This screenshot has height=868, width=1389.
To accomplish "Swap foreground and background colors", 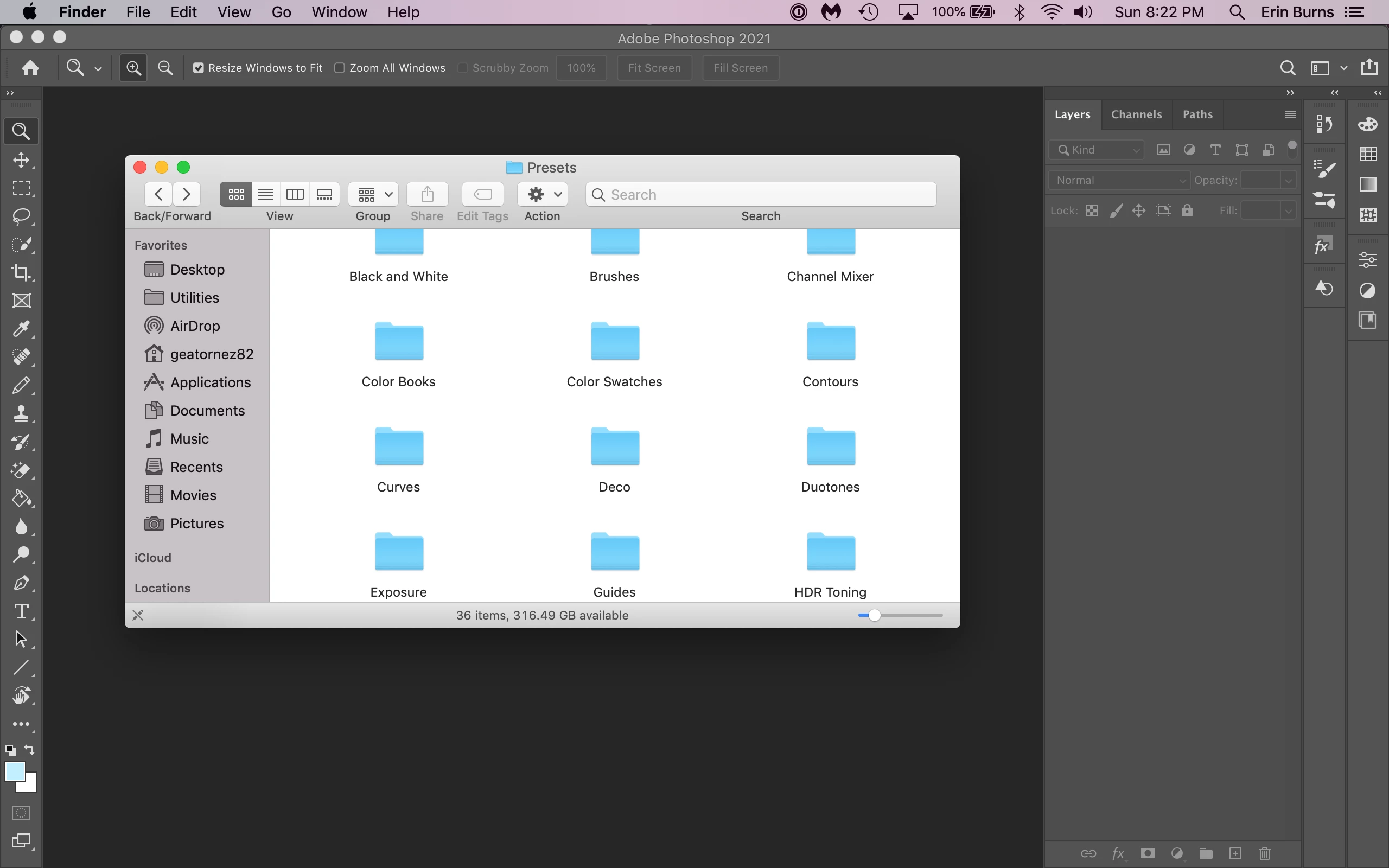I will [29, 749].
